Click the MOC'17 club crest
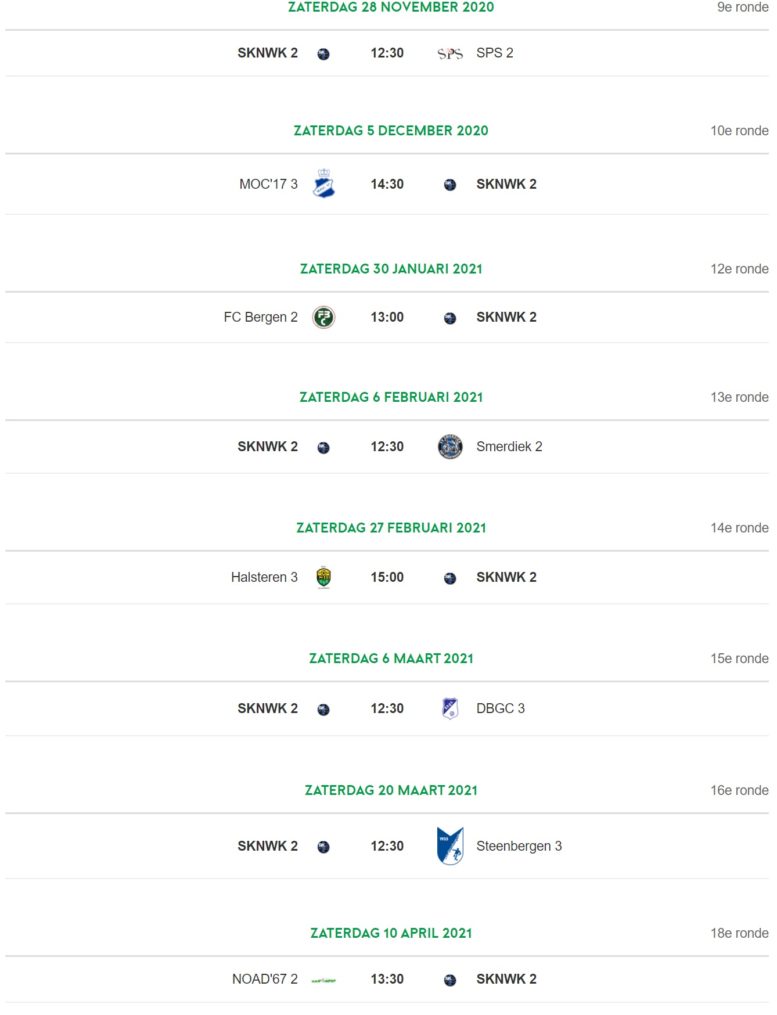The width and height of the screenshot is (777, 1015). [324, 183]
